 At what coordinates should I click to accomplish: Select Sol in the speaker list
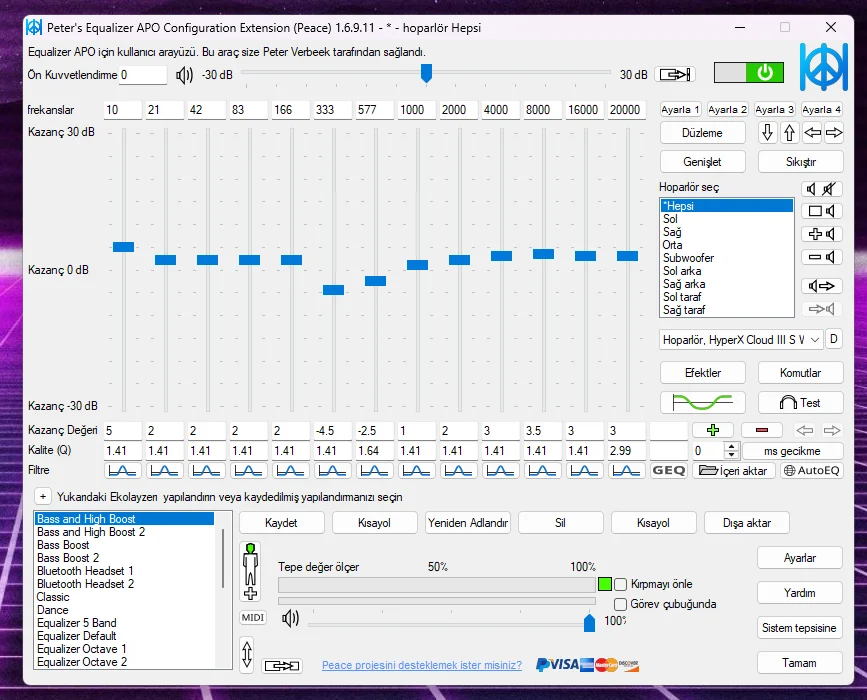[727, 219]
